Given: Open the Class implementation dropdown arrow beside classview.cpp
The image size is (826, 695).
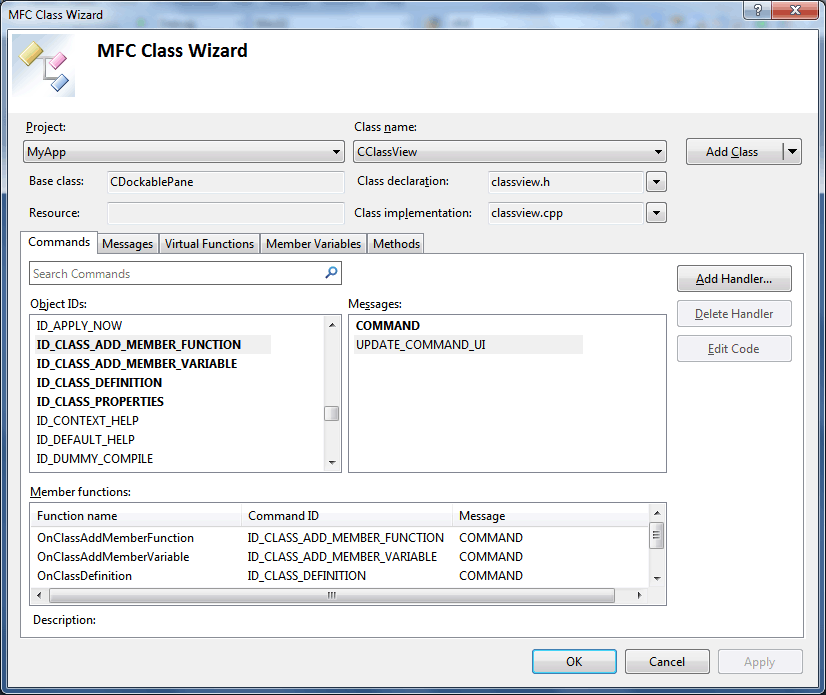Looking at the screenshot, I should click(x=656, y=213).
